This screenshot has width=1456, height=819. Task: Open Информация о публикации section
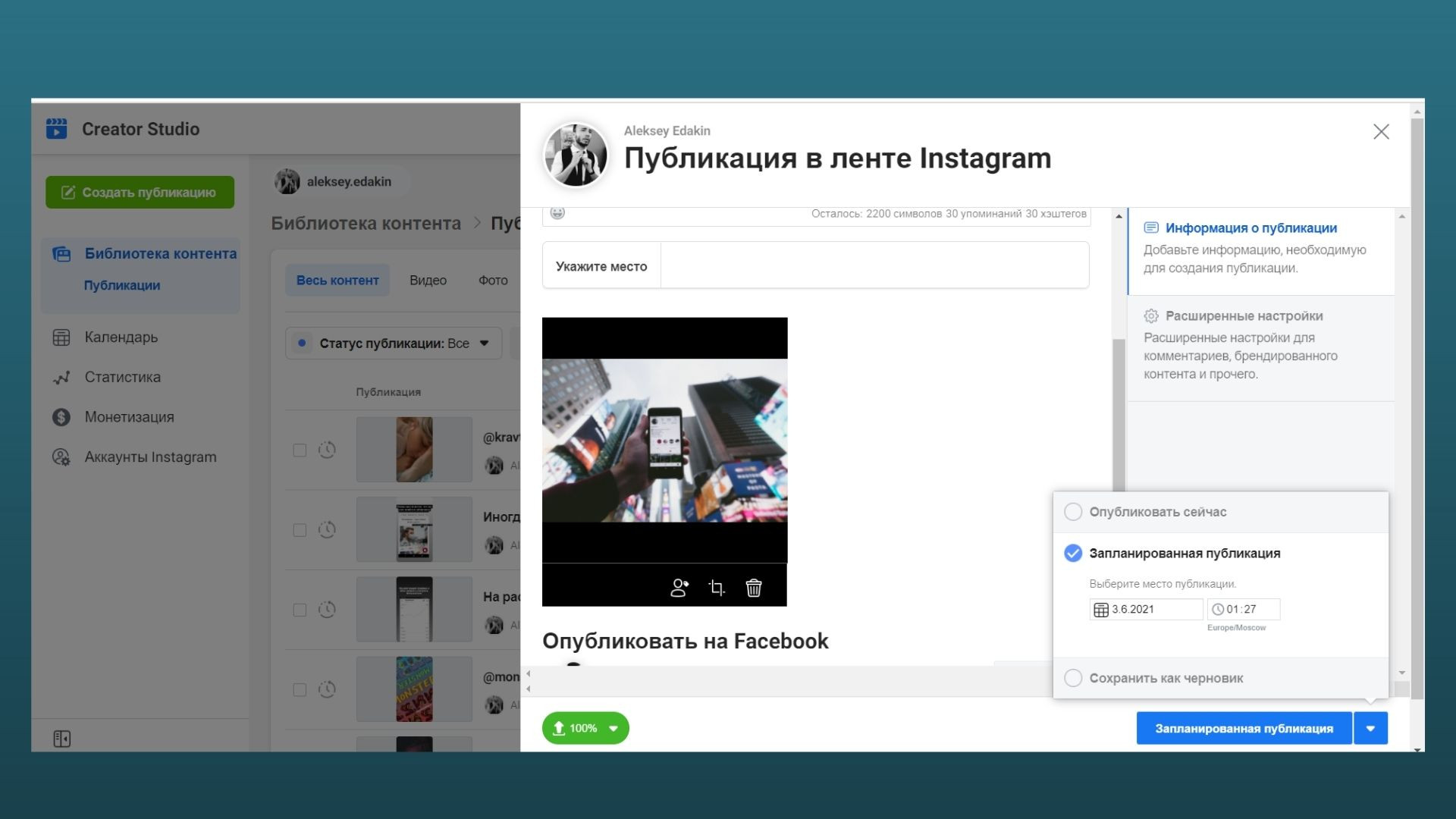click(1260, 251)
